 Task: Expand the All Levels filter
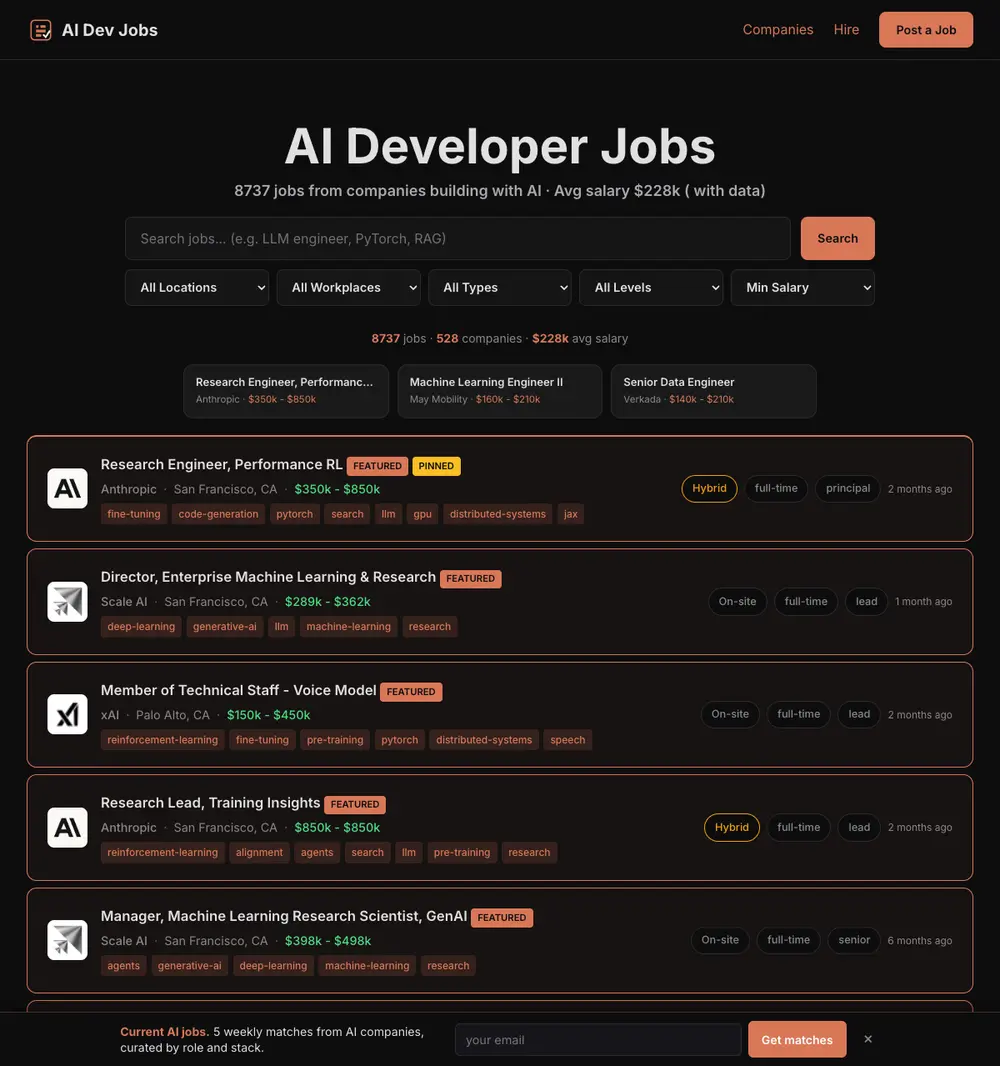651,288
